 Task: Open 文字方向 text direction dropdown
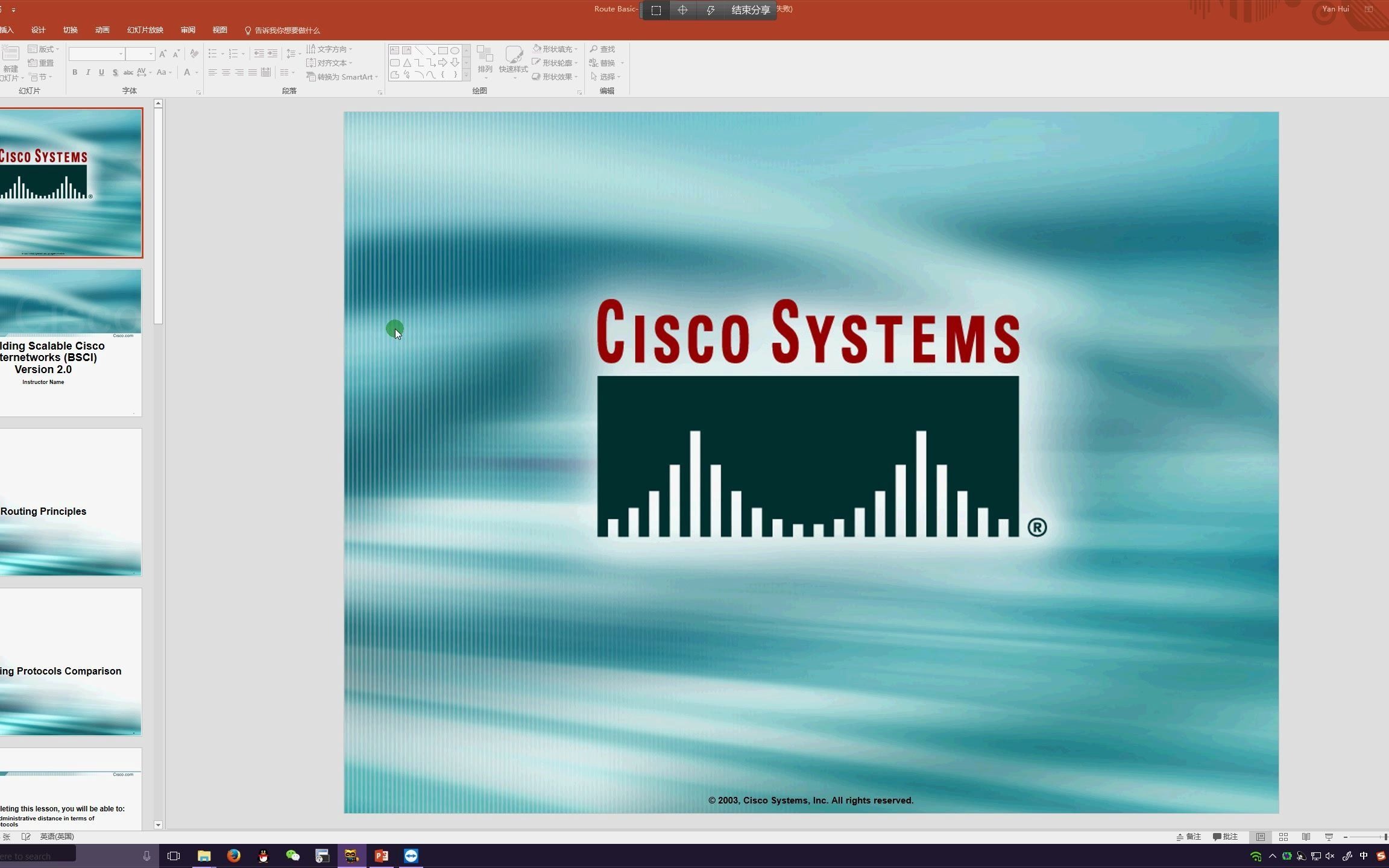[x=329, y=49]
